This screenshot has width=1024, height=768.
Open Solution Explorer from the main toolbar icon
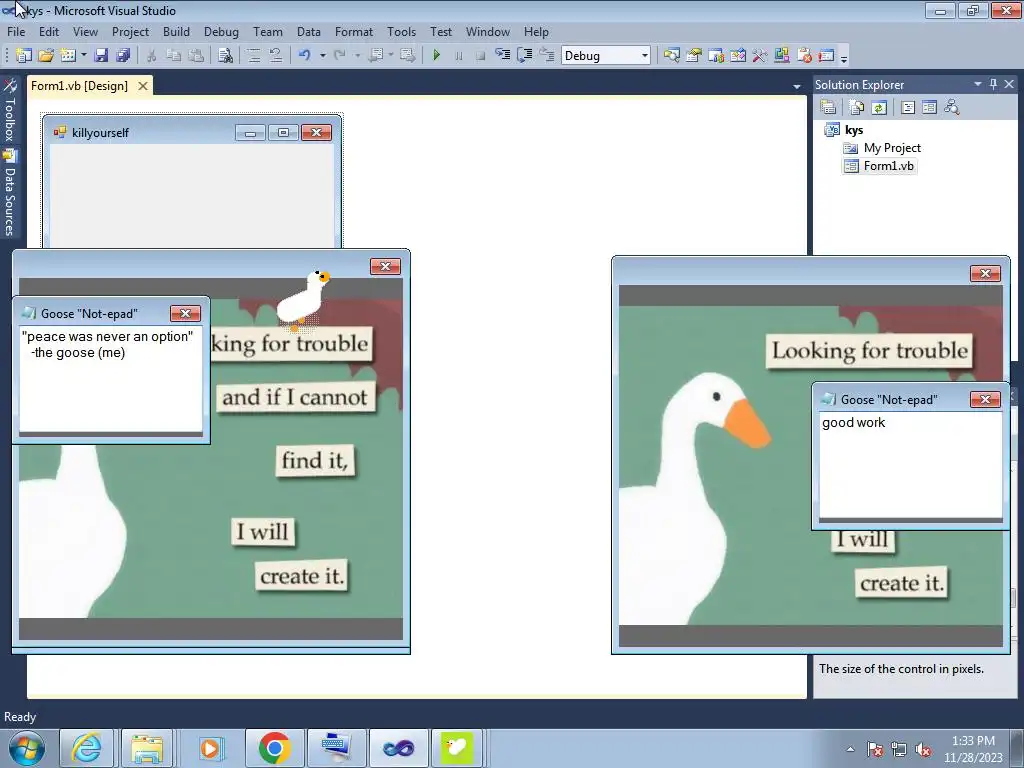coord(671,56)
